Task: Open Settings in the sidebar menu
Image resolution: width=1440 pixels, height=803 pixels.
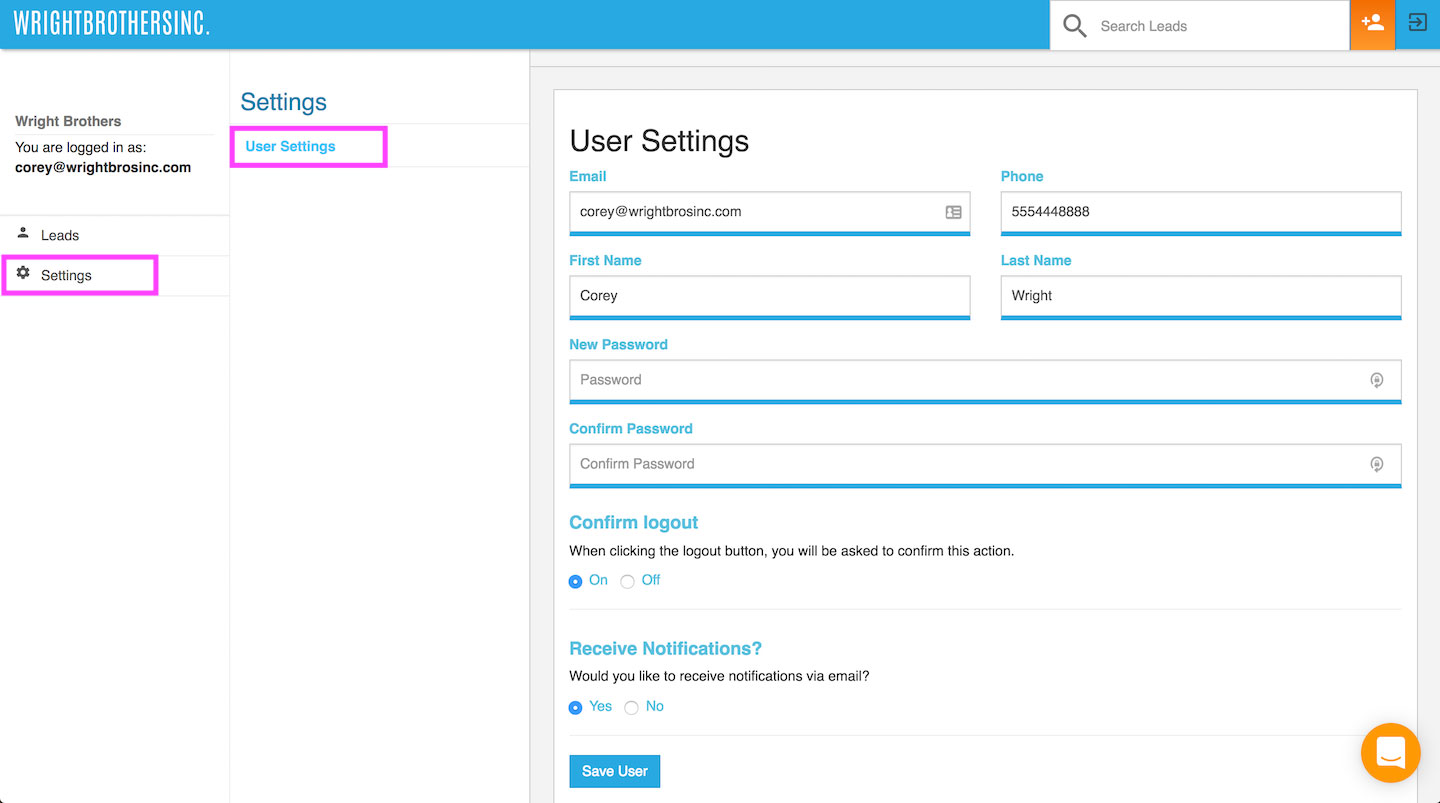Action: 115,275
